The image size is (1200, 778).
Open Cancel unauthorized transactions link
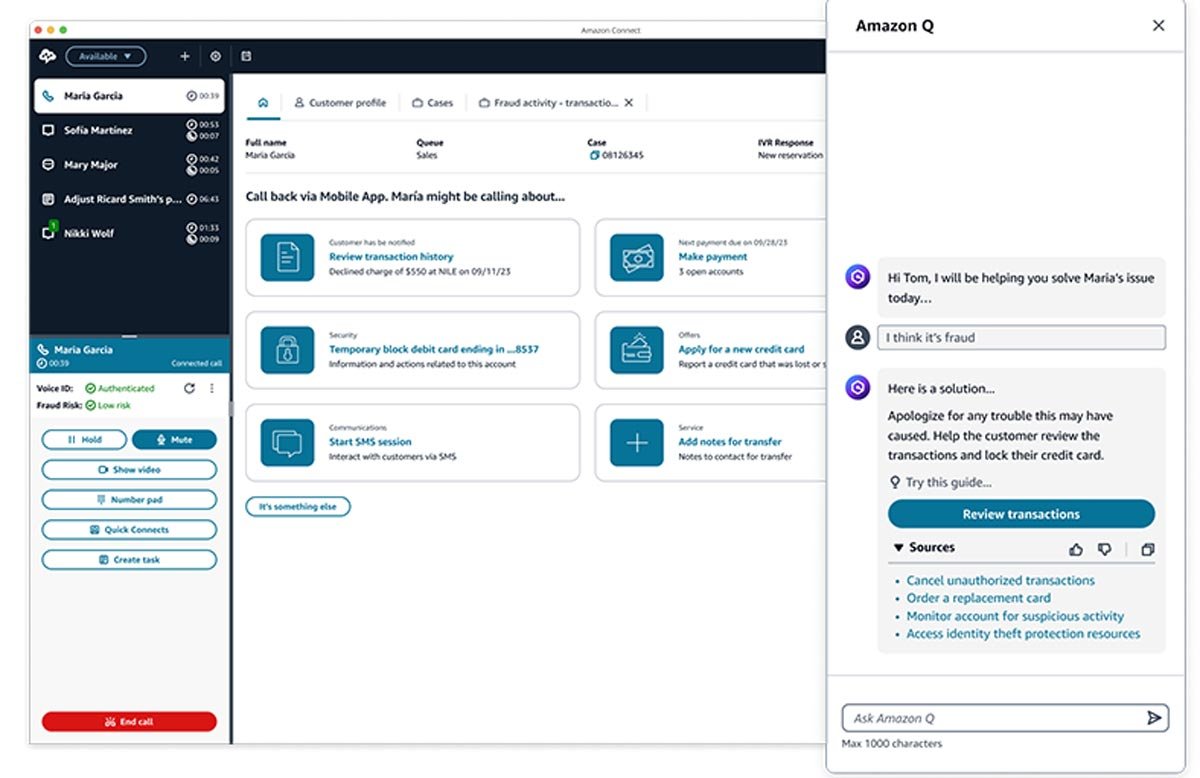tap(1000, 580)
